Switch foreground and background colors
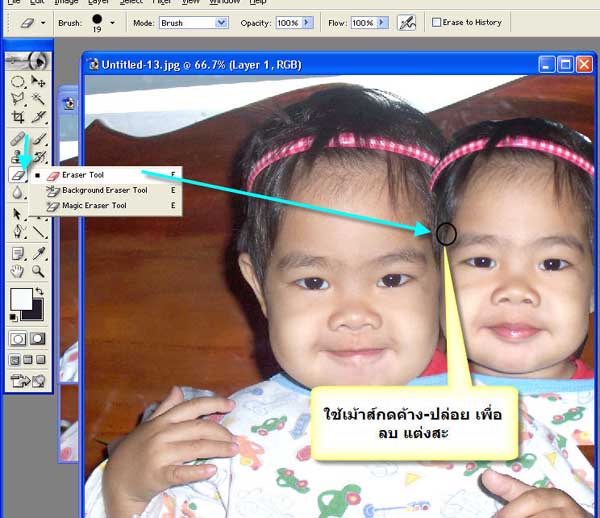The height and width of the screenshot is (518, 600). (39, 292)
